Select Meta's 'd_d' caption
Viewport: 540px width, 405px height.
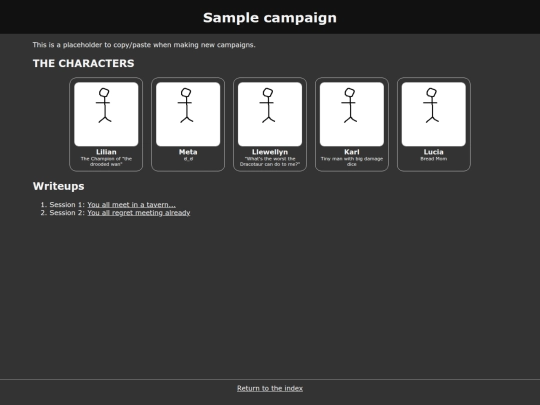[x=188, y=159]
